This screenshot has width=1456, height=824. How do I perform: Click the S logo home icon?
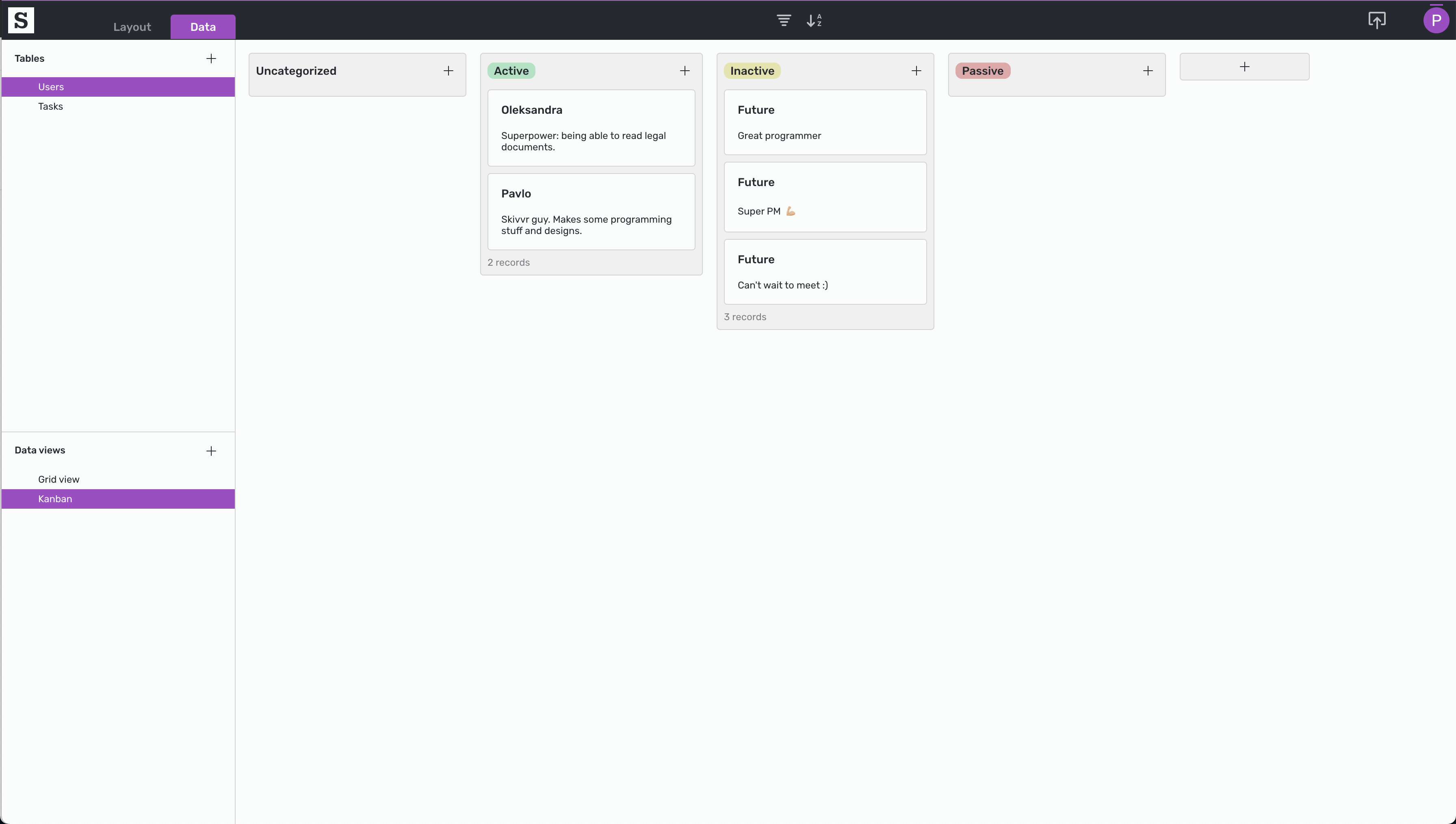21,20
